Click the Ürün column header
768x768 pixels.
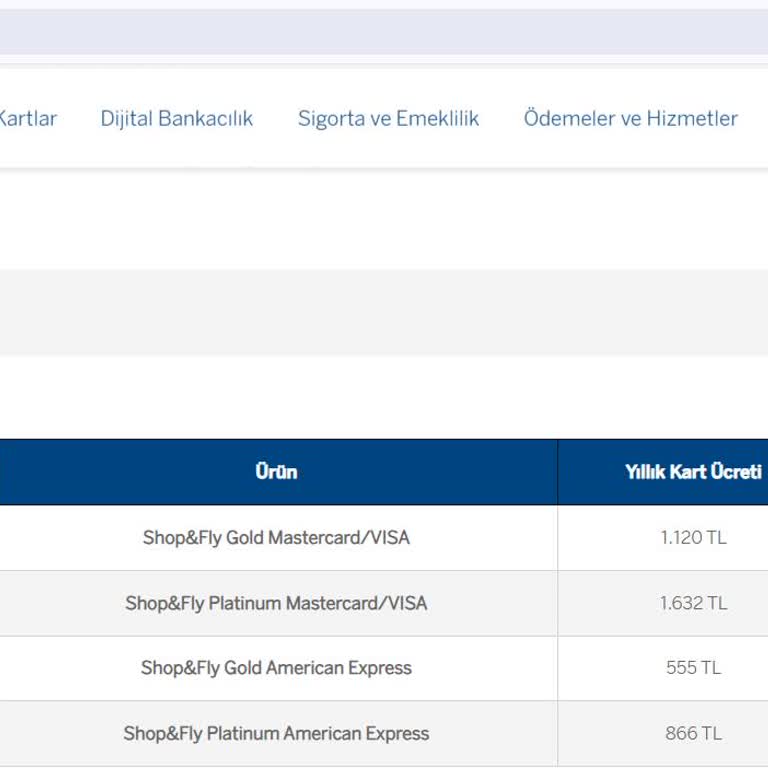pyautogui.click(x=276, y=472)
